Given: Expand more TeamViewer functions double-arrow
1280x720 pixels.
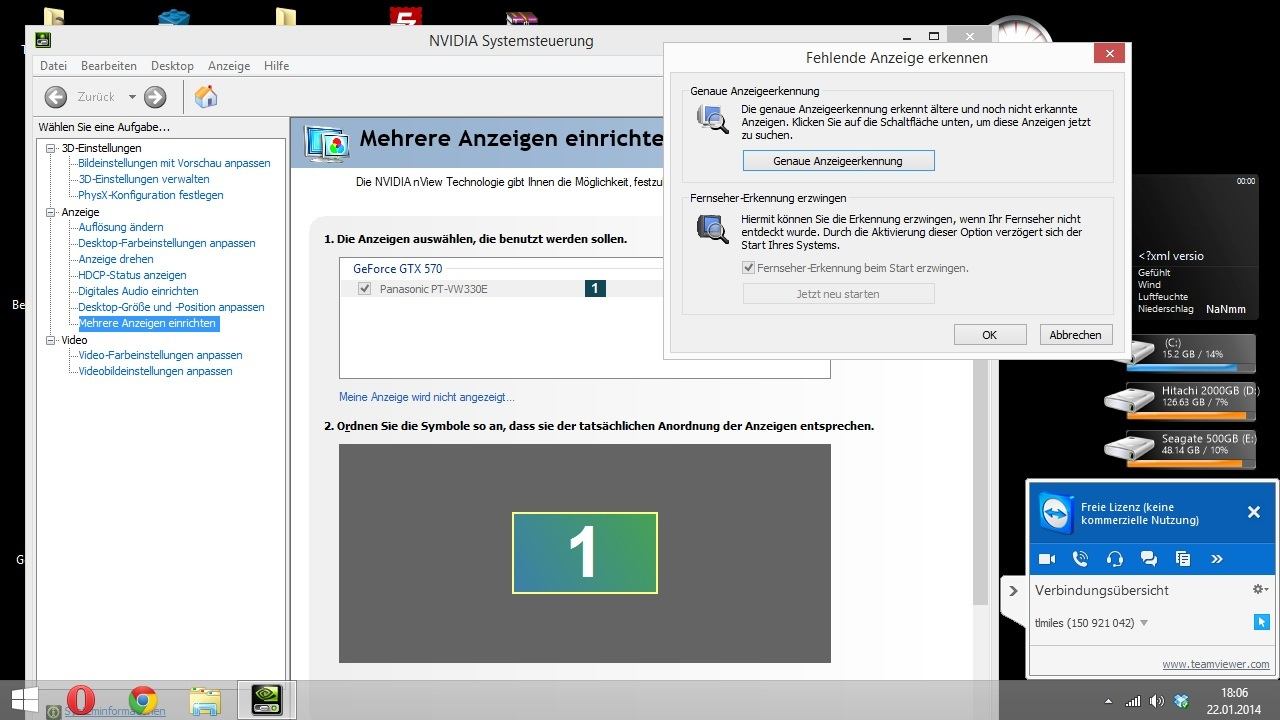Looking at the screenshot, I should 1217,559.
